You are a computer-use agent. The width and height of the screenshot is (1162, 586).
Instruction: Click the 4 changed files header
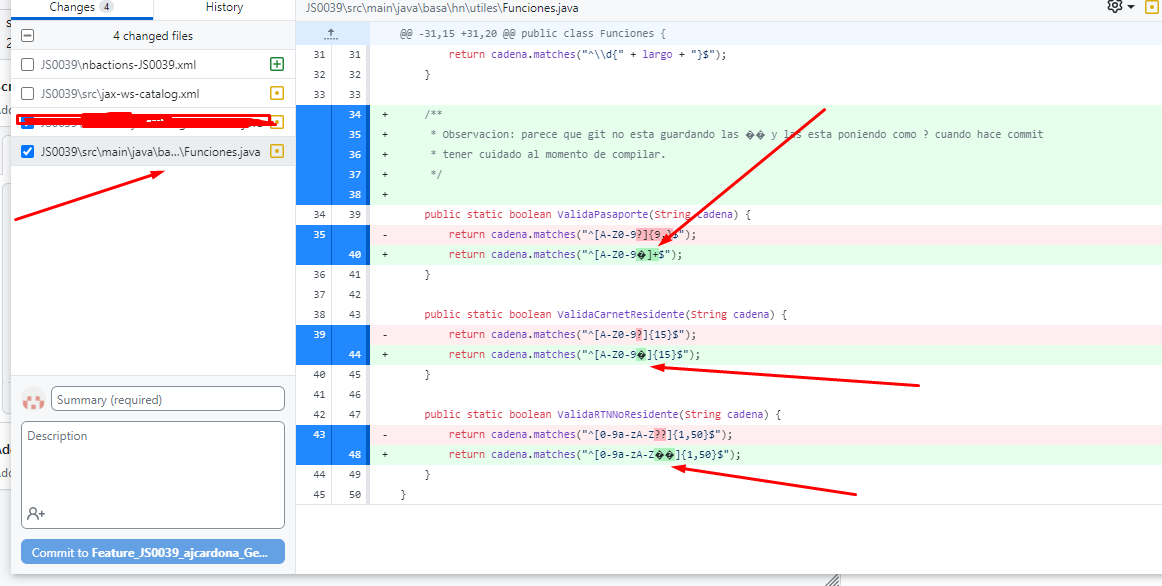click(x=152, y=35)
